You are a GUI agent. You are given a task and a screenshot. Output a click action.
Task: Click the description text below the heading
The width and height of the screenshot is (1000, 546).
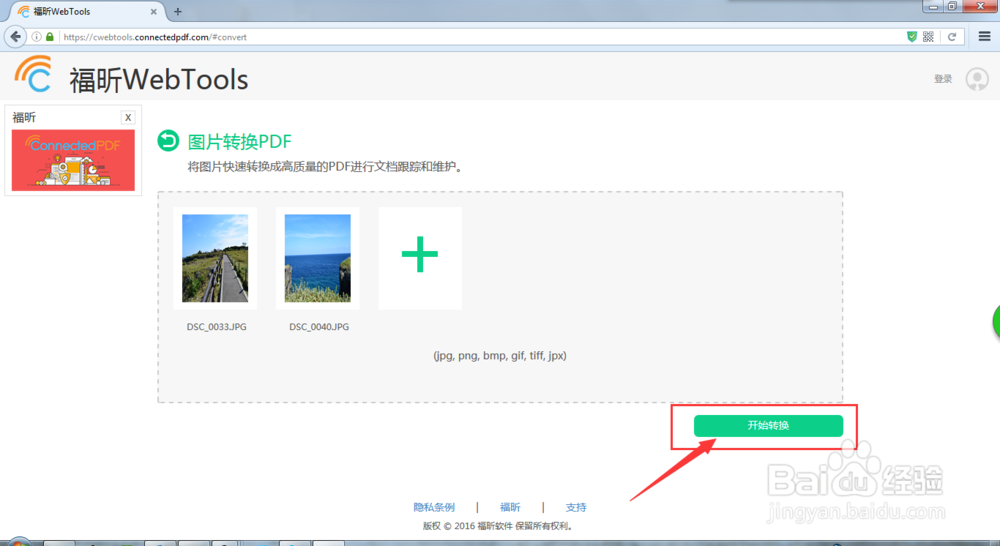[325, 166]
